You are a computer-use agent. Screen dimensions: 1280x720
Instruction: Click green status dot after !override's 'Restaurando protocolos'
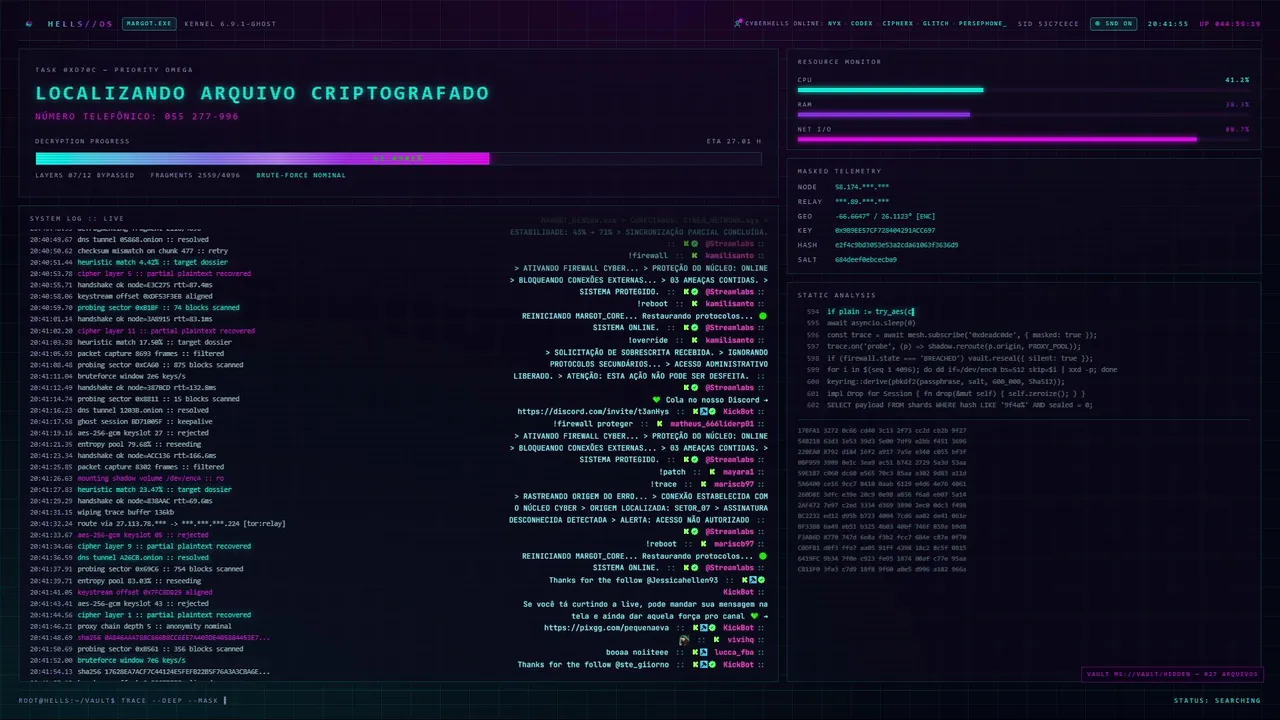763,315
